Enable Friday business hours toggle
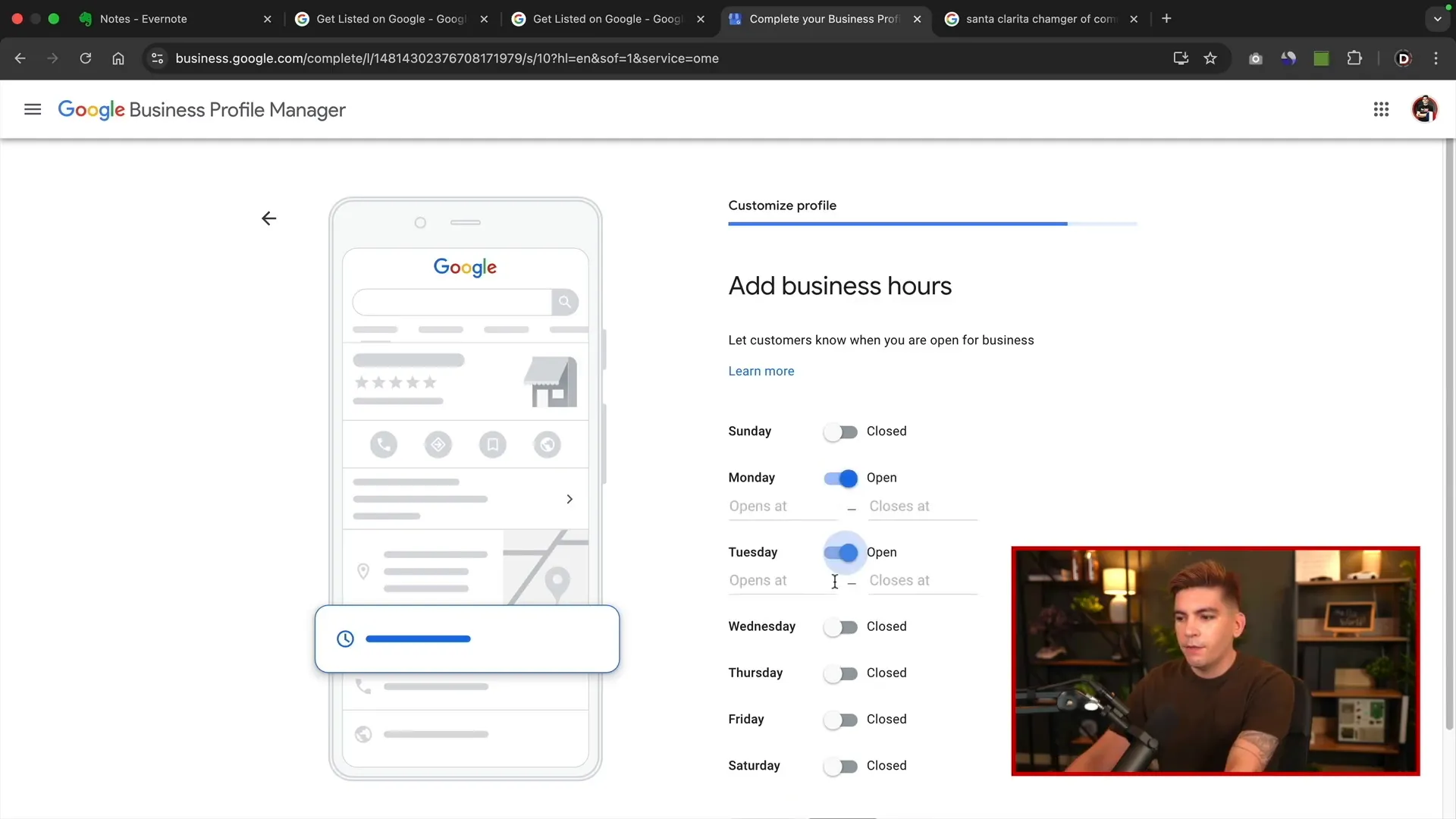This screenshot has height=819, width=1456. pos(840,720)
